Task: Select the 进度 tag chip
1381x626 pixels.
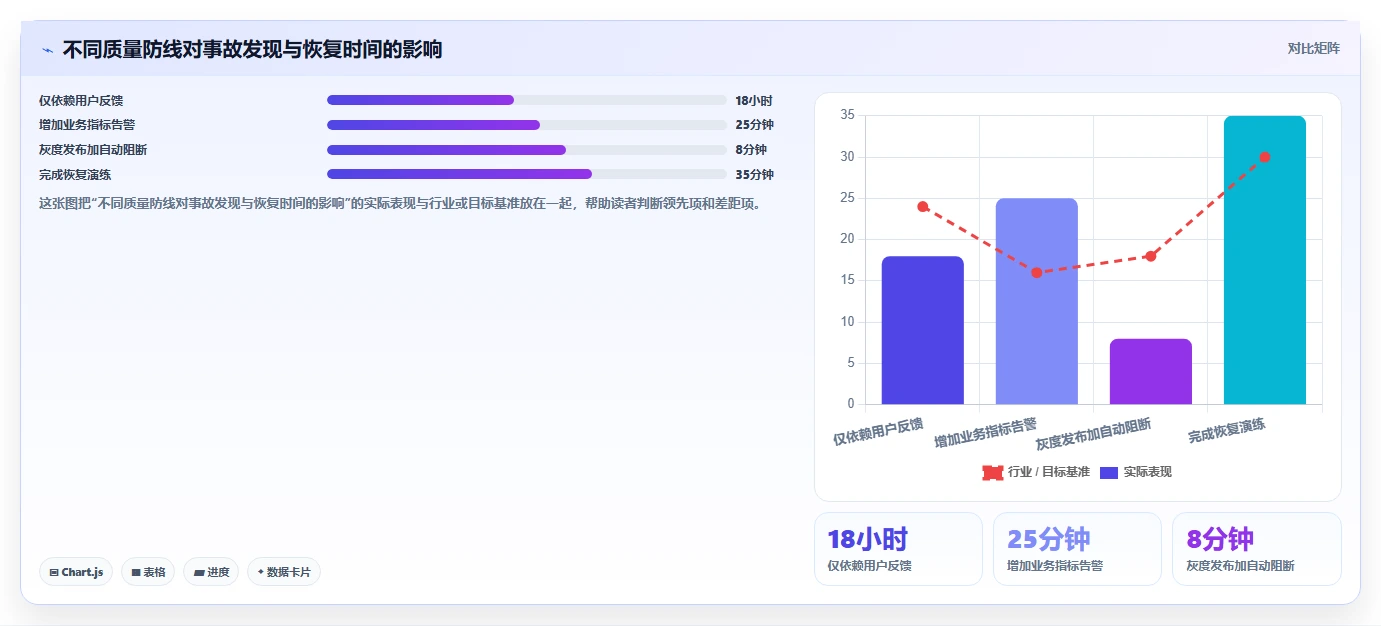Action: 211,572
